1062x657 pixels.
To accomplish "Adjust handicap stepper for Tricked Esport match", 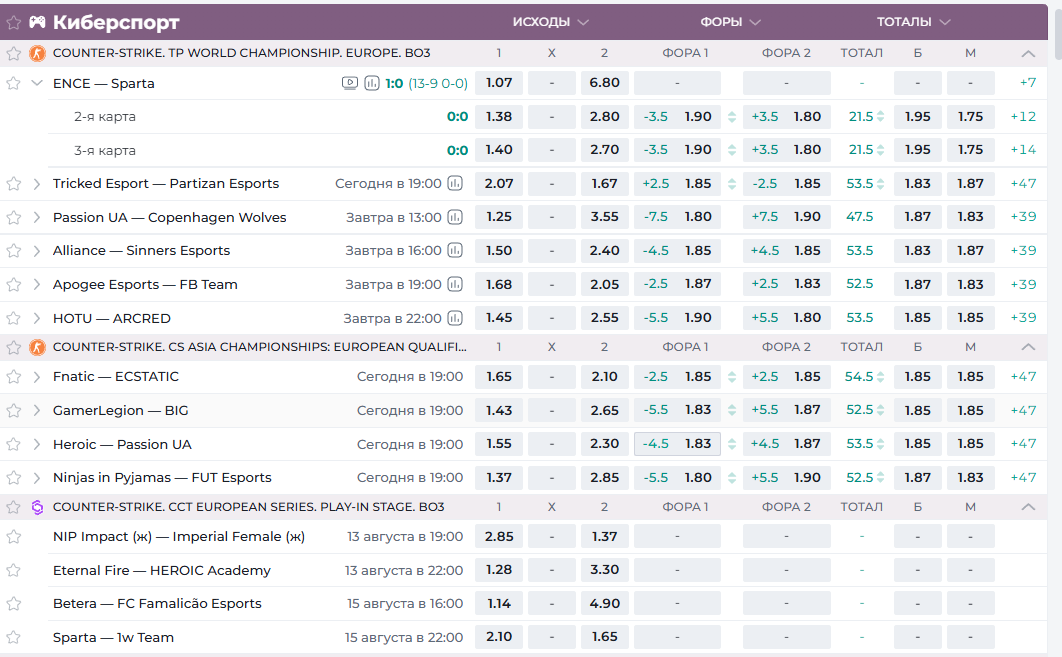I will click(x=731, y=184).
